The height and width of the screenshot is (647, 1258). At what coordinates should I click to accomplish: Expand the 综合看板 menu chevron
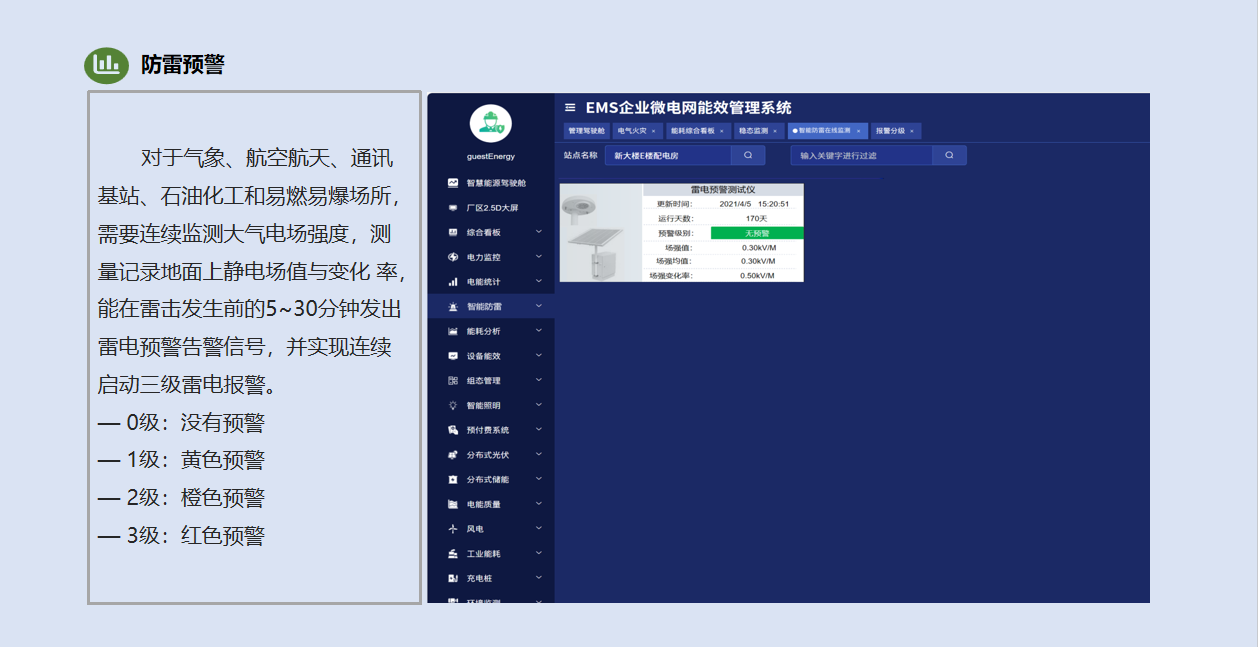(539, 232)
